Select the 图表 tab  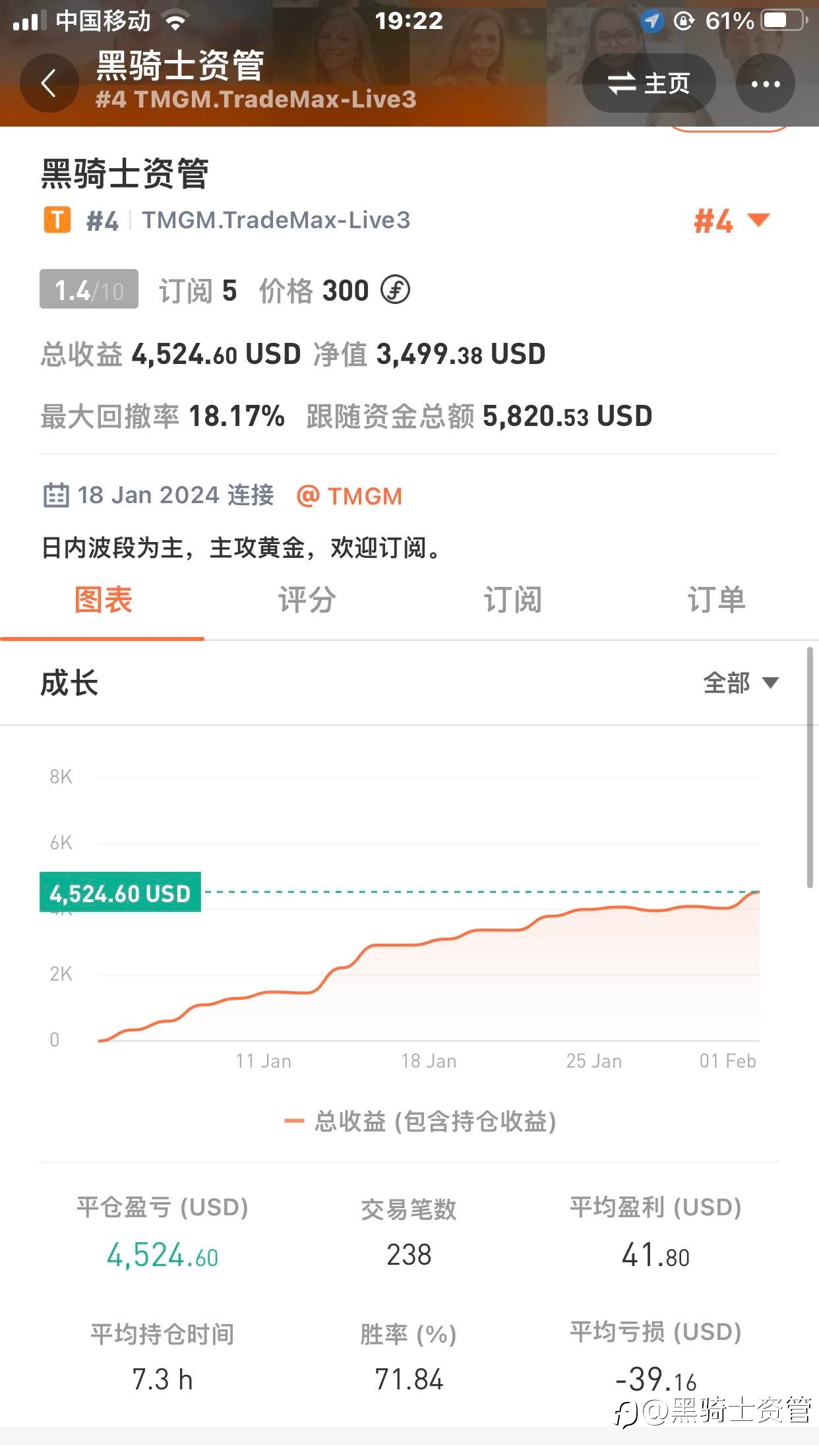tap(103, 600)
